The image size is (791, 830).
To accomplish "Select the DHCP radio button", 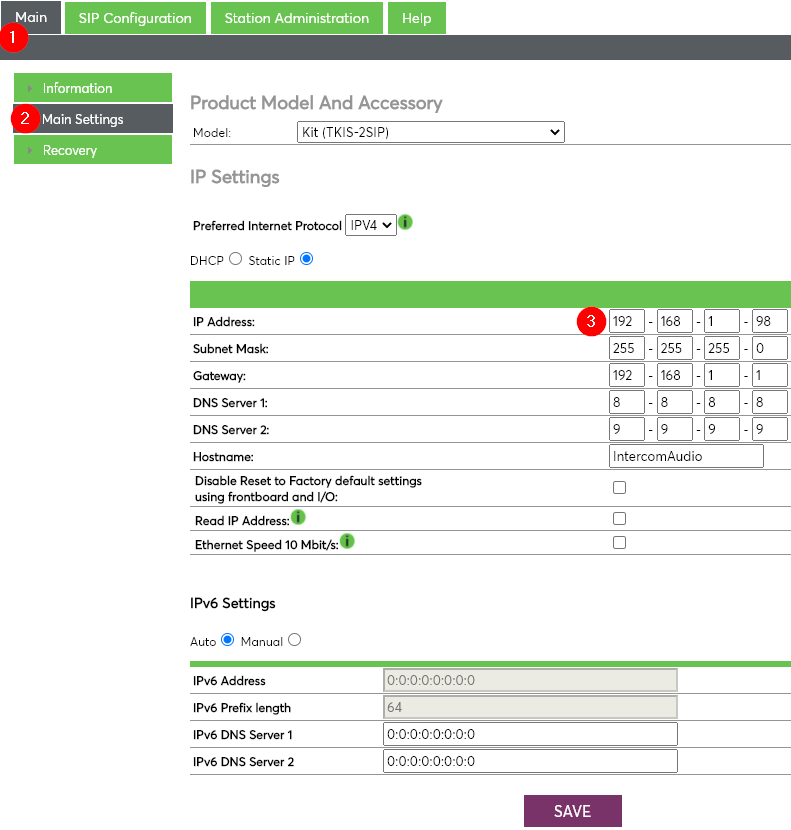I will click(x=236, y=259).
